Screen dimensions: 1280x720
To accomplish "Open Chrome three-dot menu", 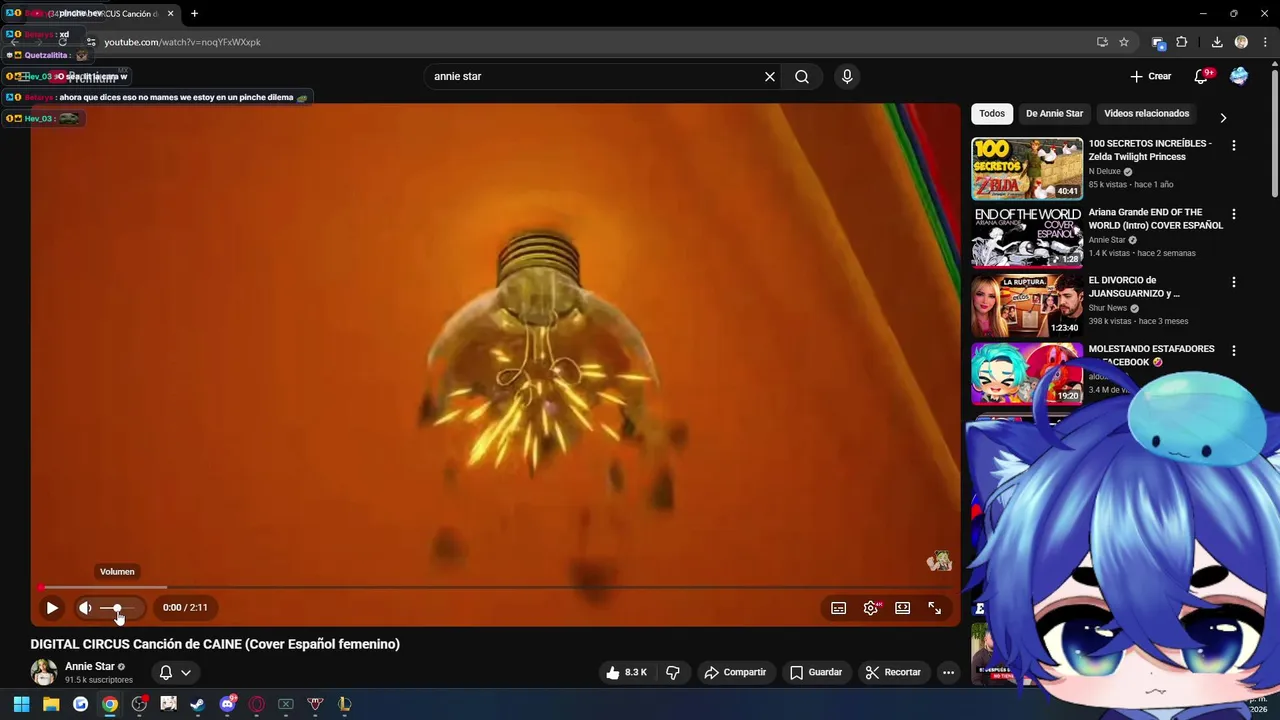I will 1265,42.
